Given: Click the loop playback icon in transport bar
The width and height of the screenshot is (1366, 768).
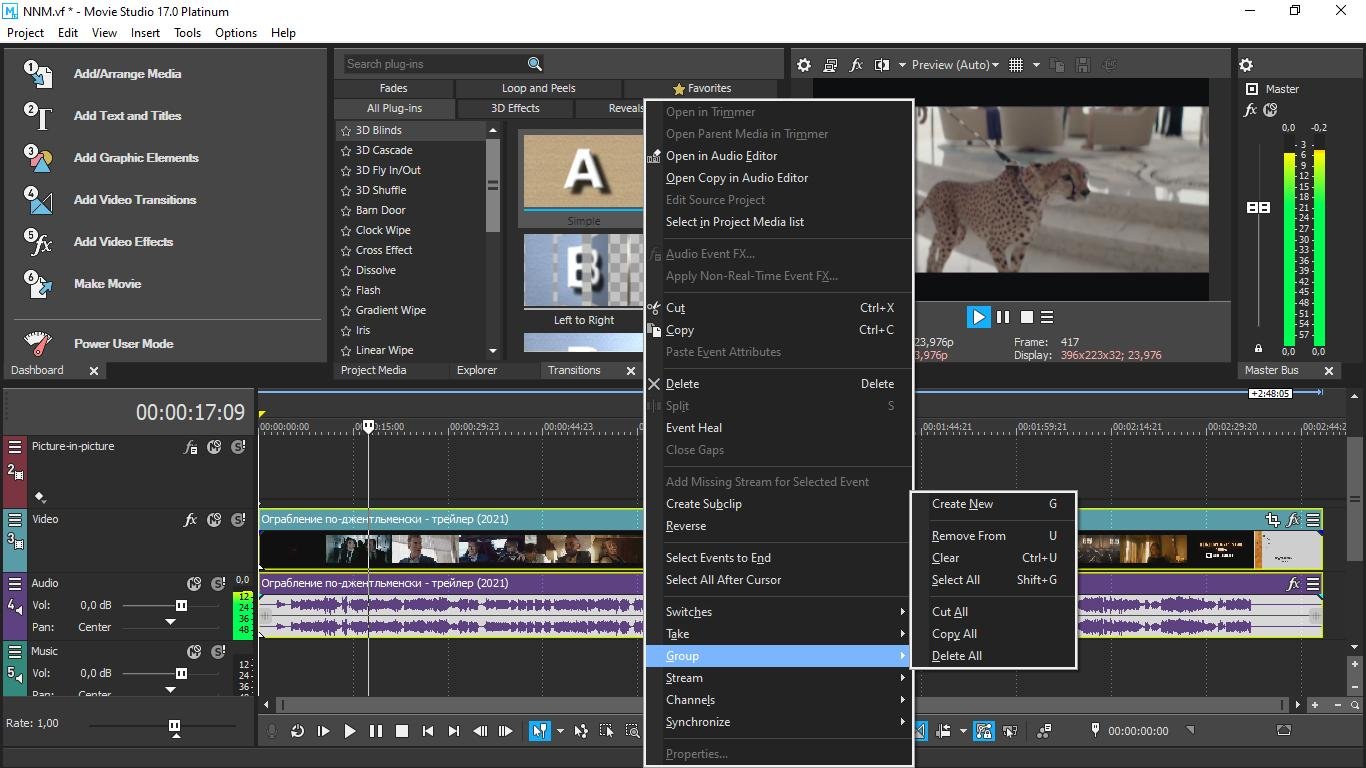Looking at the screenshot, I should pyautogui.click(x=297, y=731).
